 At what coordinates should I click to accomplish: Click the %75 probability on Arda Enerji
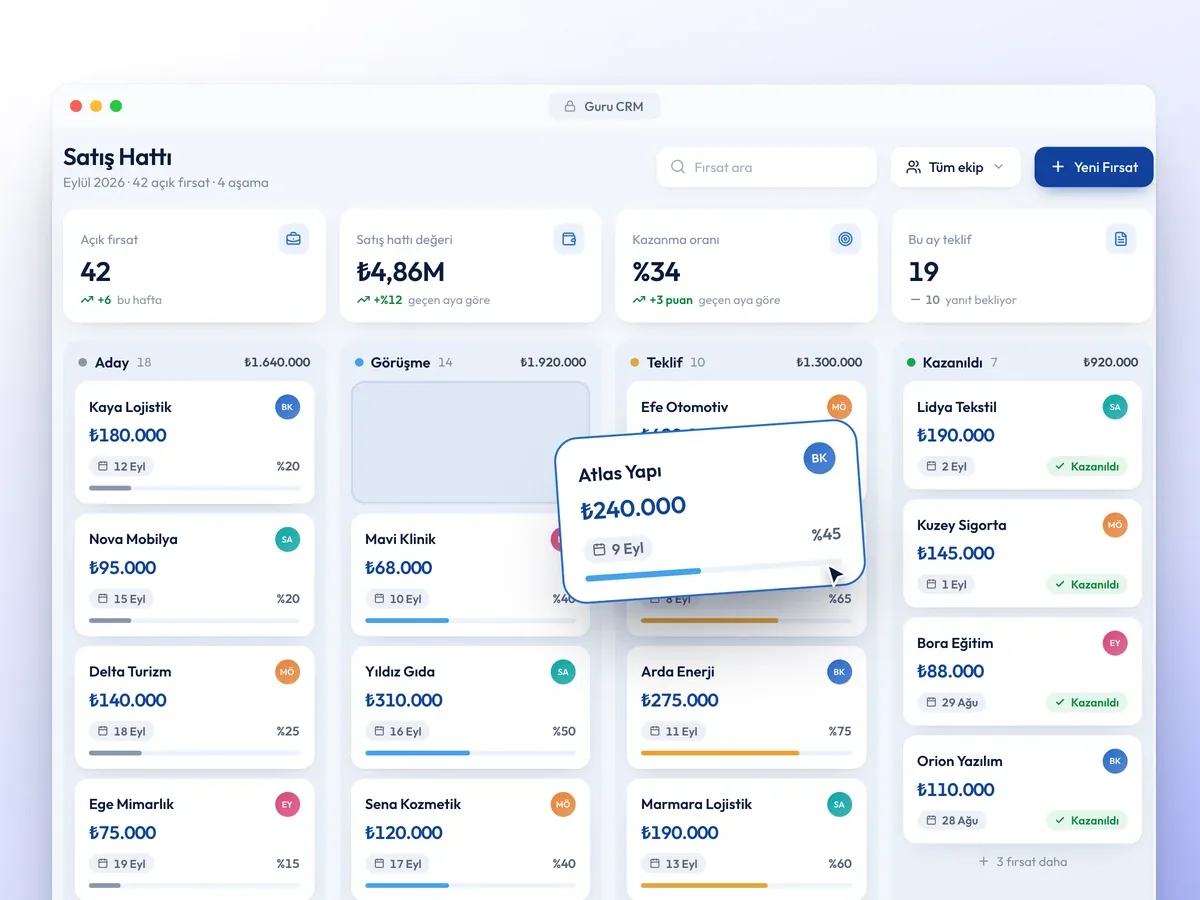[x=840, y=731]
